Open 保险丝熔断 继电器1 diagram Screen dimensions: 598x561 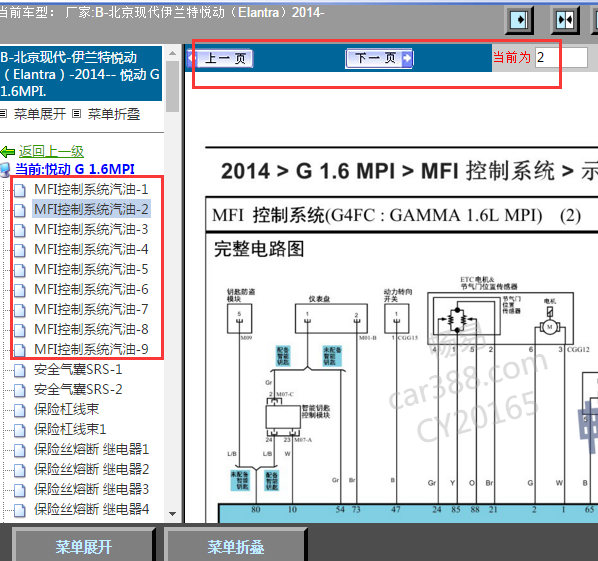[92, 449]
